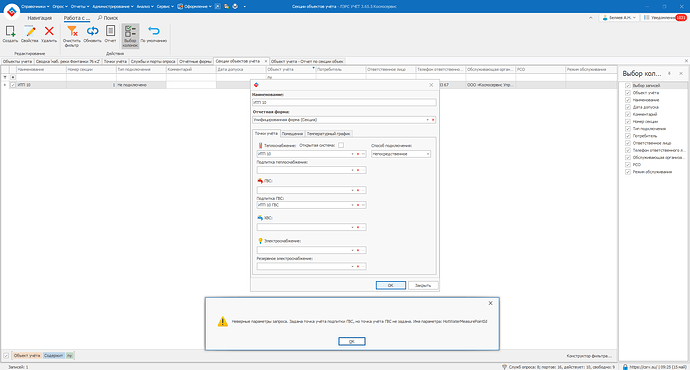The image size is (690, 370).
Task: Uncheck Номер секции column checkbox
Action: 628,121
